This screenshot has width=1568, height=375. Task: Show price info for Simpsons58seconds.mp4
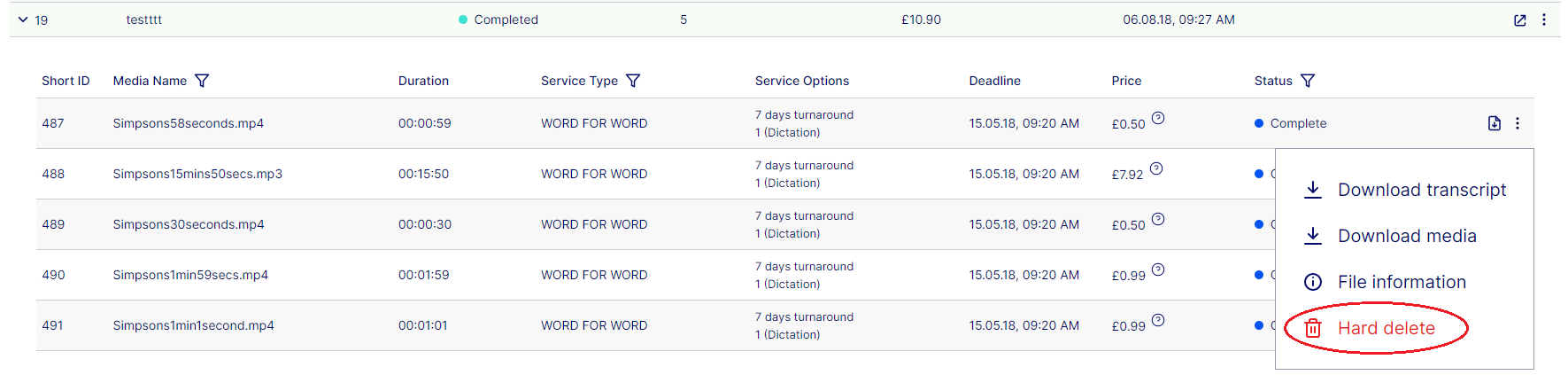[x=1158, y=118]
